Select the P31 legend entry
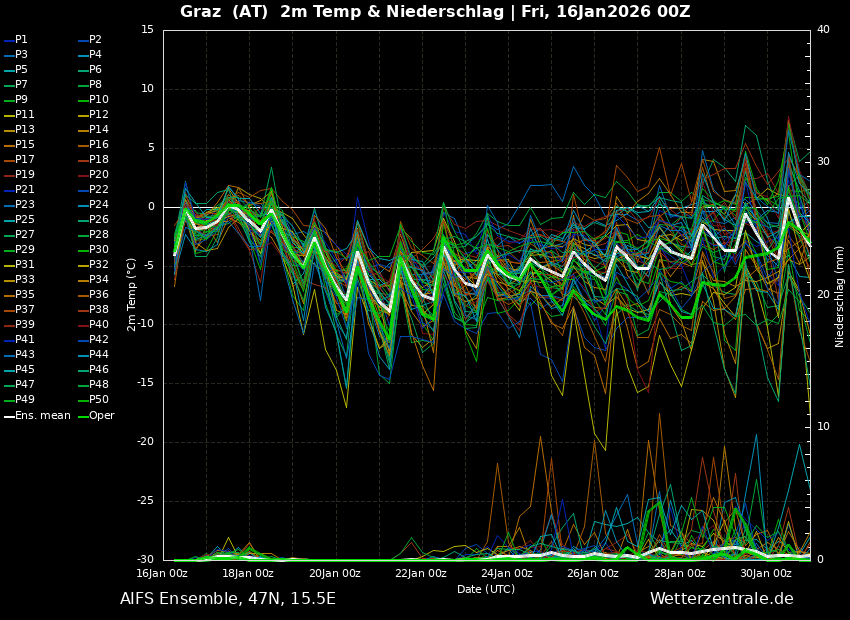Screen dimensions: 850x620 click(x=19, y=264)
